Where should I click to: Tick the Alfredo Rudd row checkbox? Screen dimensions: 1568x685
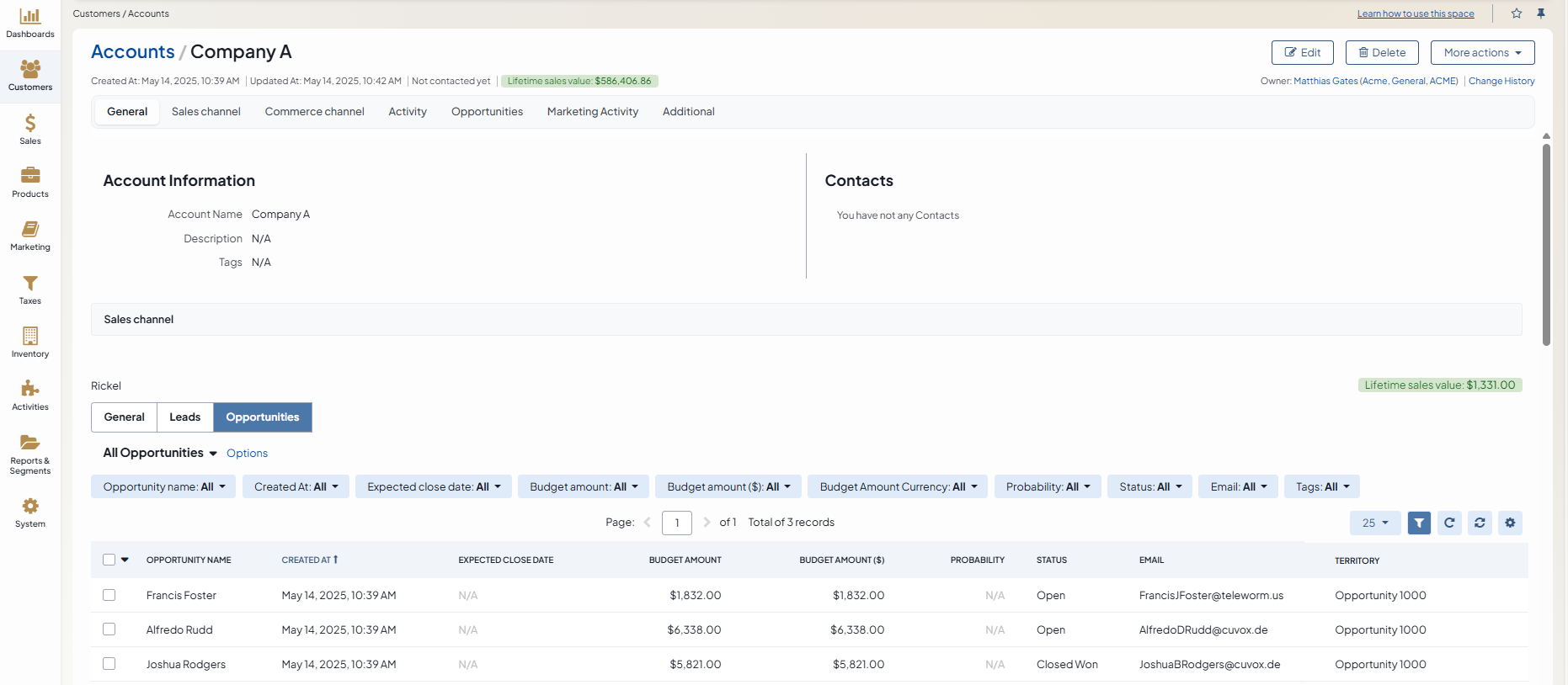(x=109, y=629)
